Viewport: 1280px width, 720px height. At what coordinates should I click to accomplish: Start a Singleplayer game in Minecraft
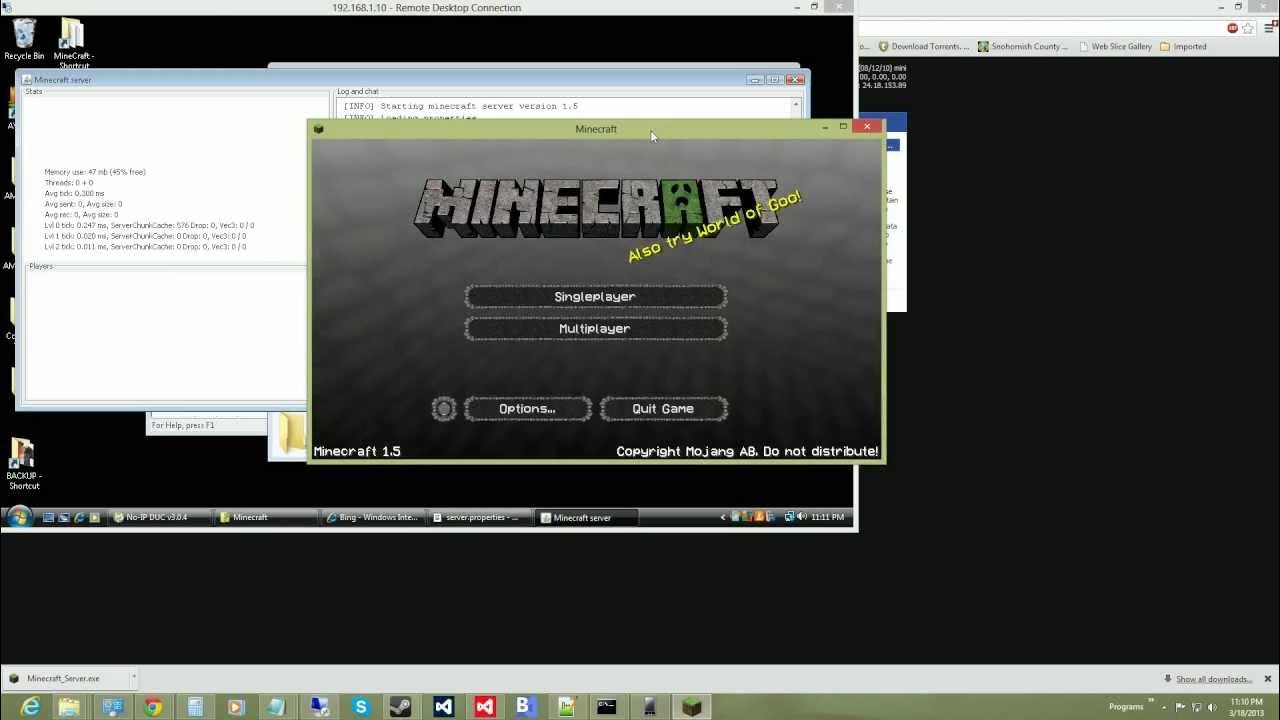[595, 297]
